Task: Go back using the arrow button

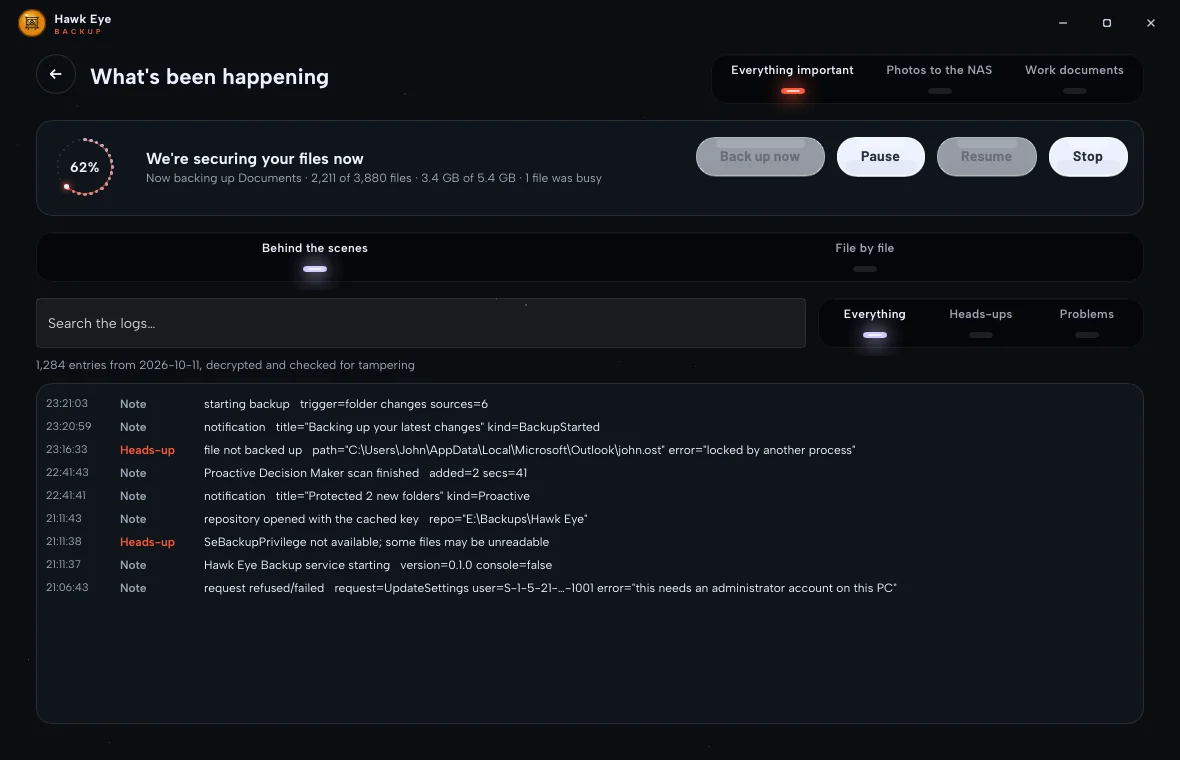Action: (56, 74)
